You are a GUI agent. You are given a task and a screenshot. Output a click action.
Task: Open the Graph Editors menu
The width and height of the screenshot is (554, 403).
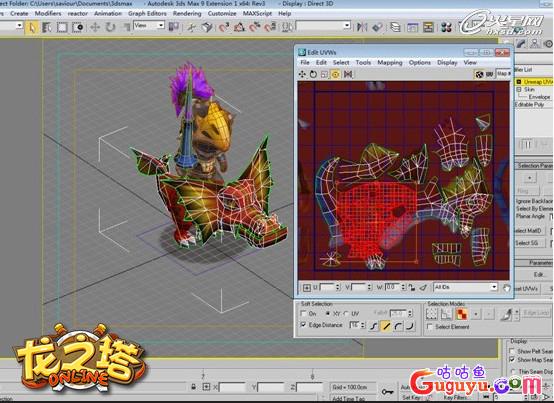click(x=147, y=13)
